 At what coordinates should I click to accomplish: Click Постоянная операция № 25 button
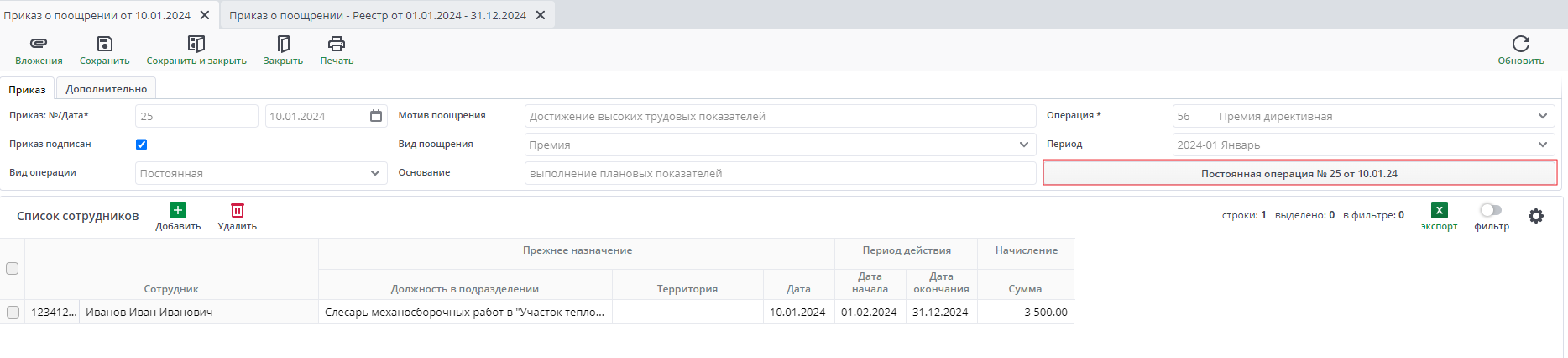tap(1299, 173)
